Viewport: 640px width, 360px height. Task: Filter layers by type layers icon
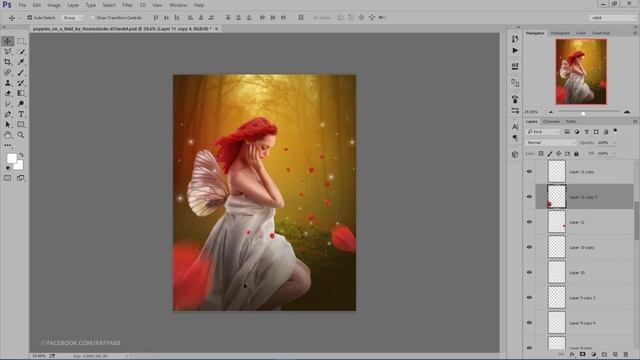pos(587,132)
